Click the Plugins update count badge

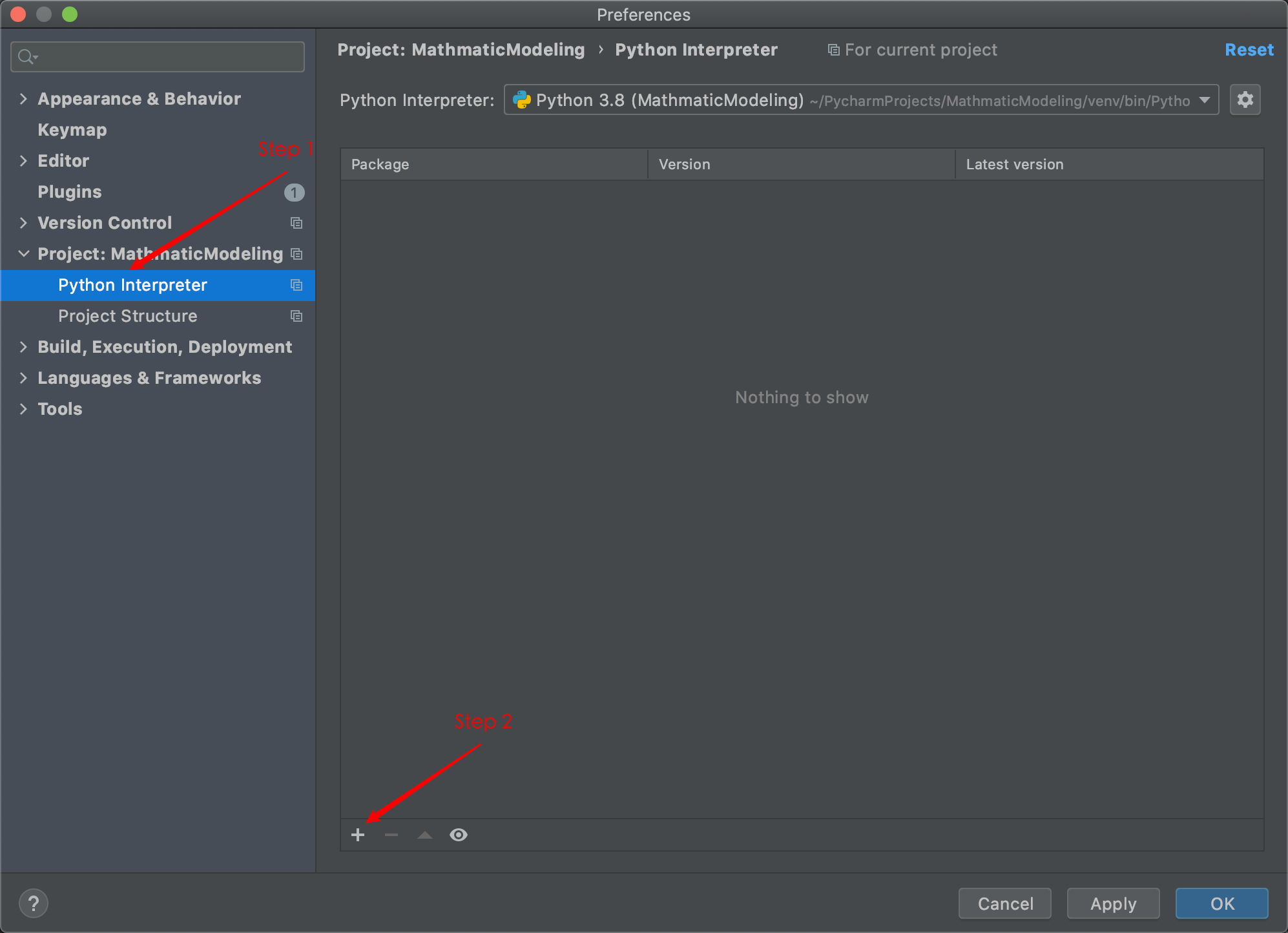pos(294,192)
